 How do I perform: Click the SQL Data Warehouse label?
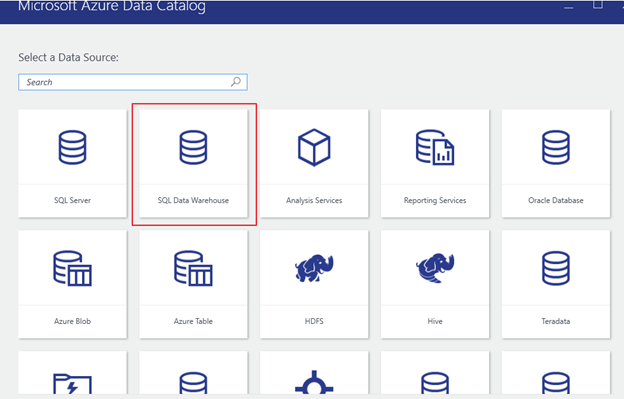click(193, 200)
